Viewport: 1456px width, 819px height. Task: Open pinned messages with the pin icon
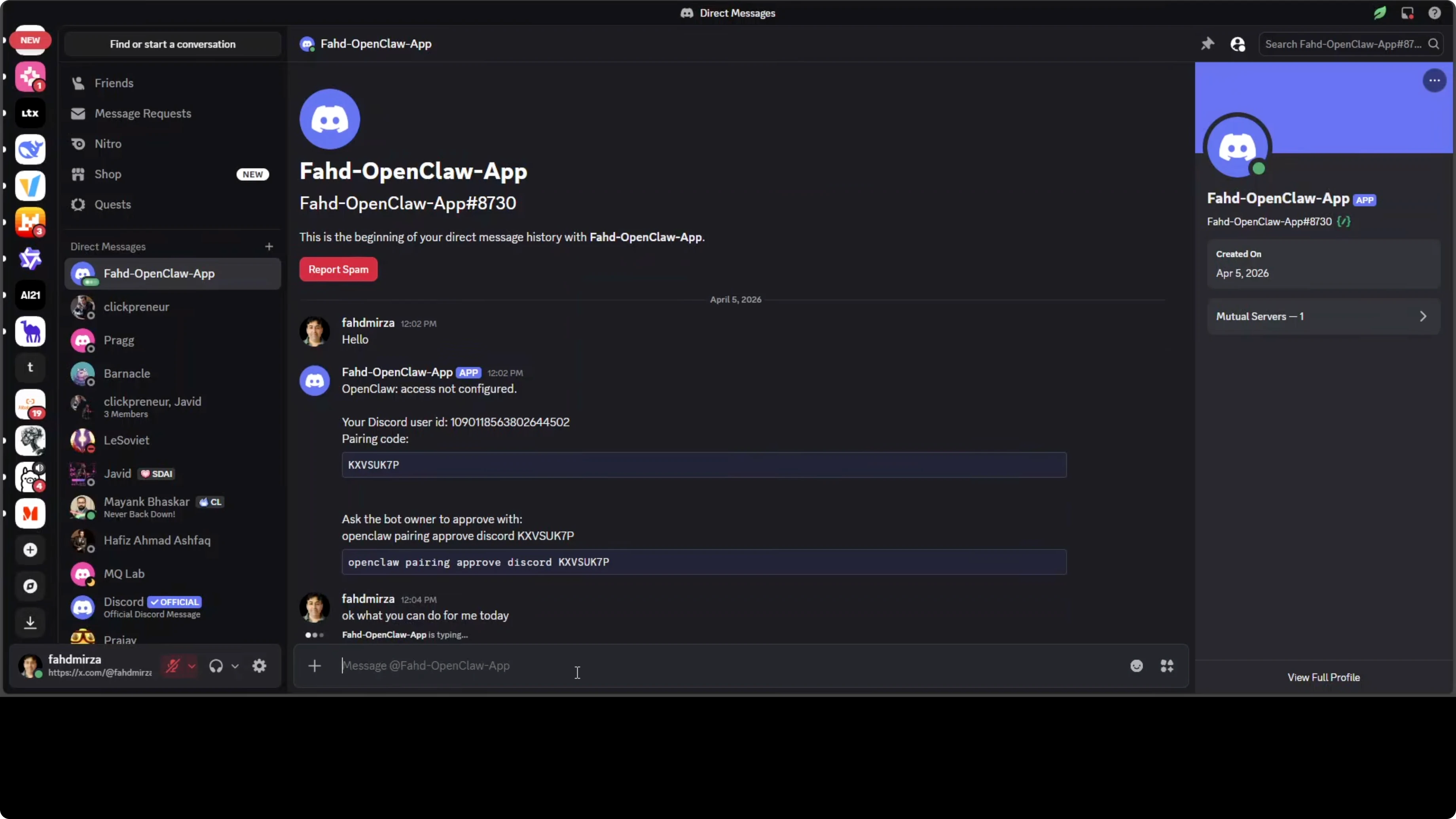click(x=1207, y=44)
